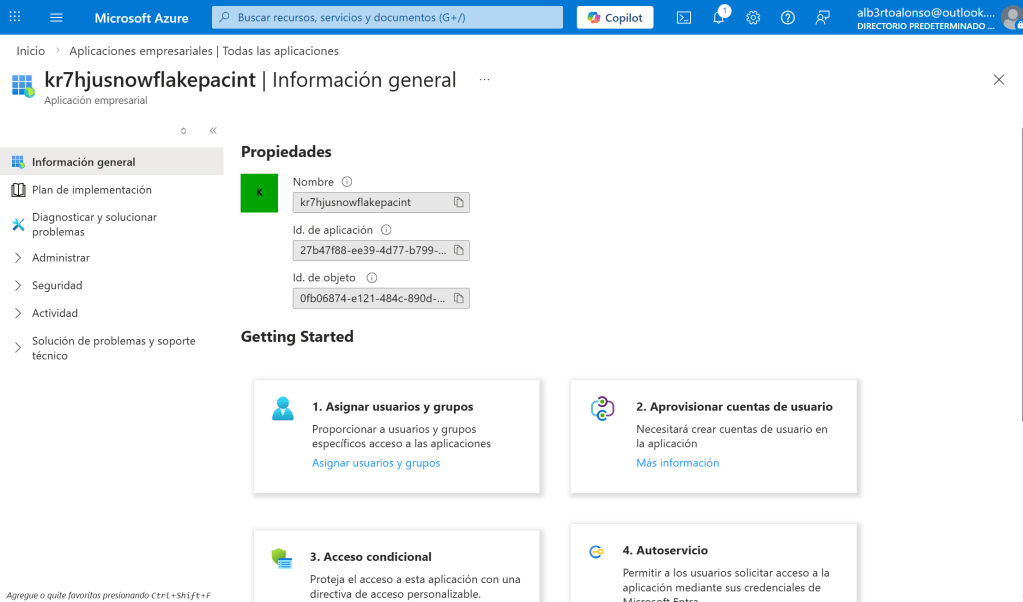The width and height of the screenshot is (1023, 602).
Task: Open the portal settings gear
Action: tap(753, 18)
